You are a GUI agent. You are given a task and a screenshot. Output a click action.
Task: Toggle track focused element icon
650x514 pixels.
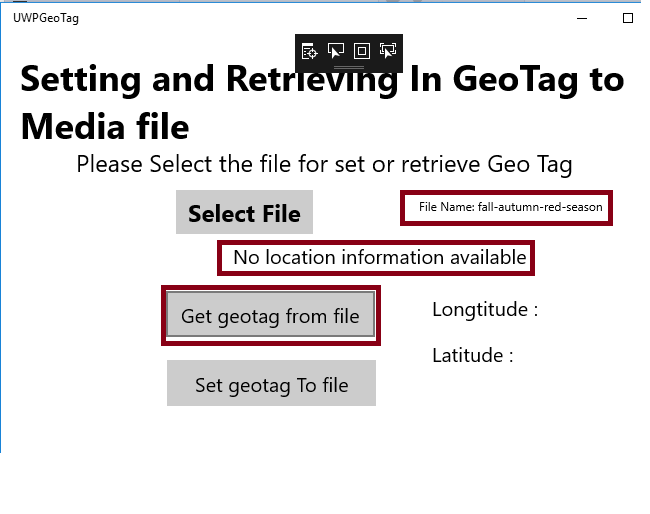(x=388, y=51)
